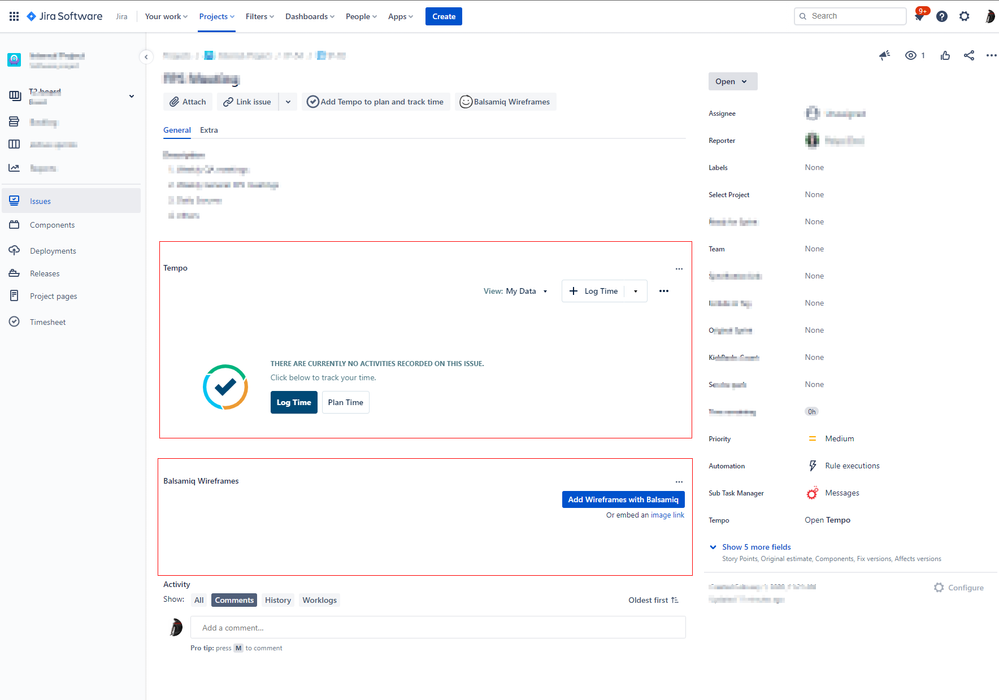Click the Search box

pos(850,16)
